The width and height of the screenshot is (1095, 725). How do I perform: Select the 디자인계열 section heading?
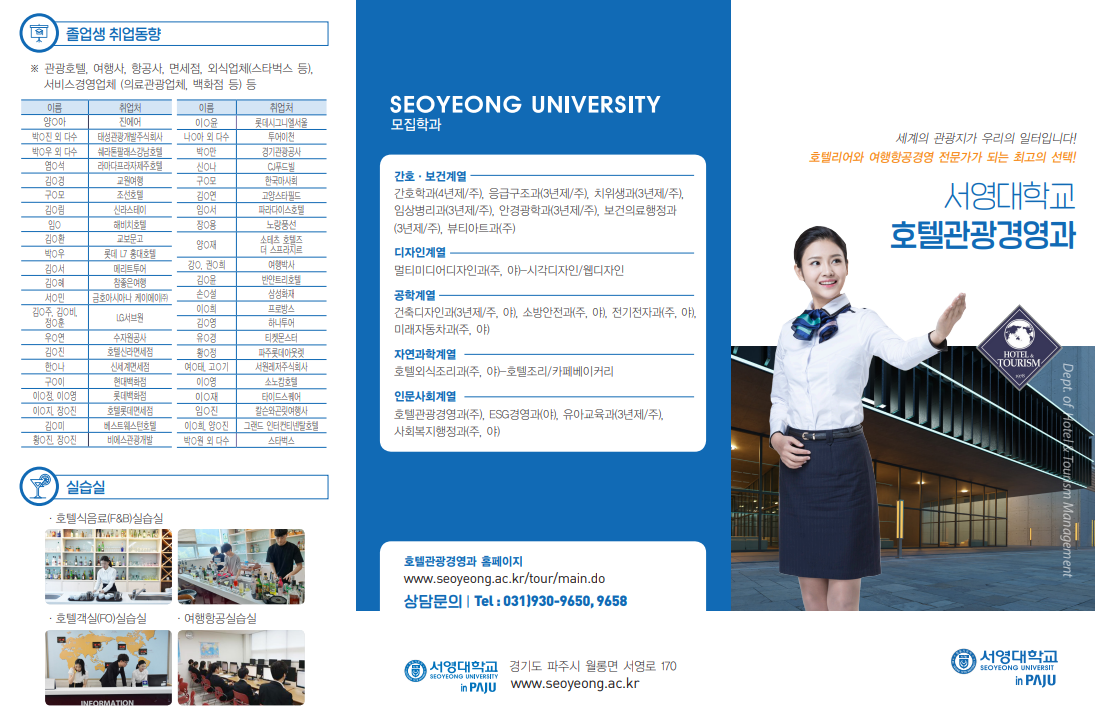tap(420, 252)
